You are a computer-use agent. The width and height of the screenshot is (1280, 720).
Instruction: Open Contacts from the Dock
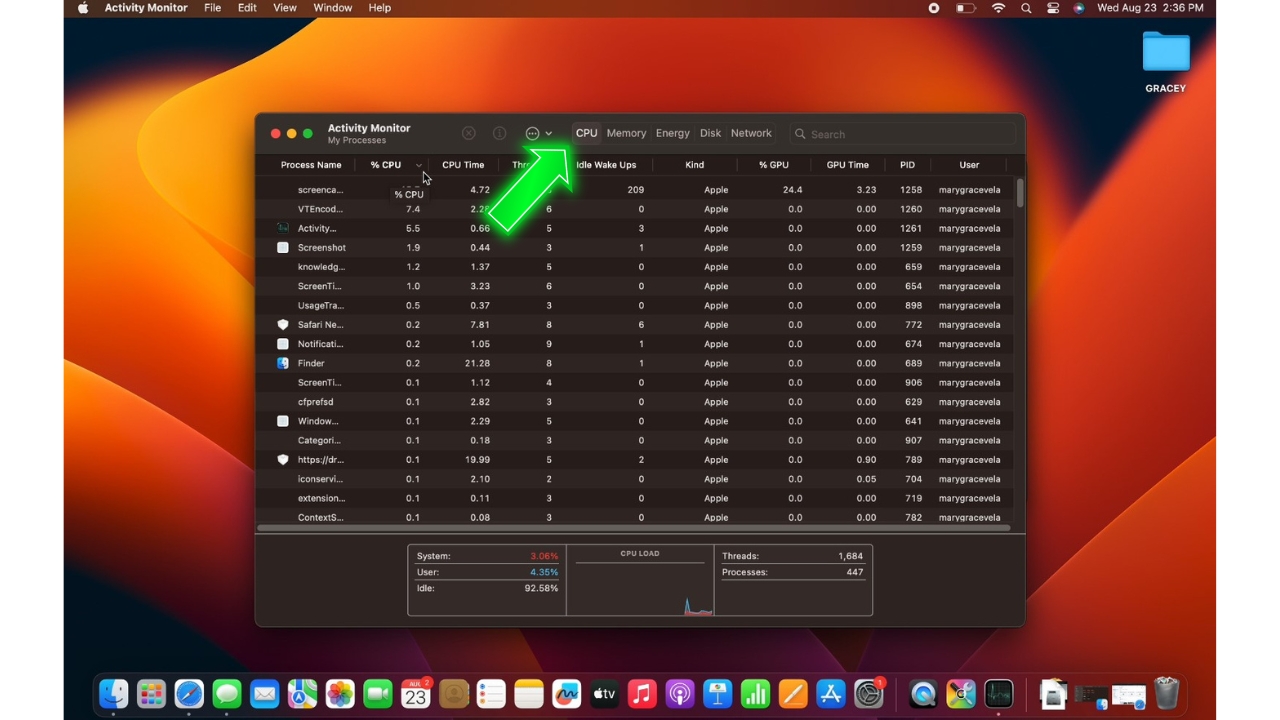coord(454,693)
